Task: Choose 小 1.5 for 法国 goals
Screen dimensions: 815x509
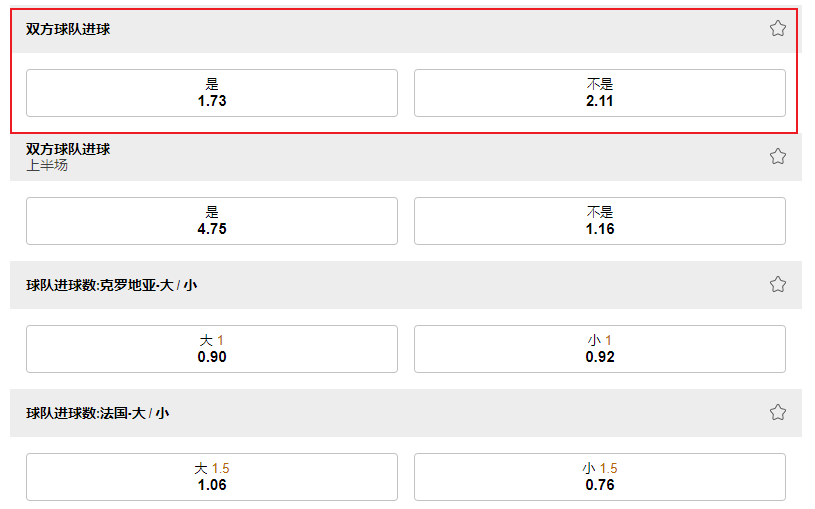Action: (600, 477)
